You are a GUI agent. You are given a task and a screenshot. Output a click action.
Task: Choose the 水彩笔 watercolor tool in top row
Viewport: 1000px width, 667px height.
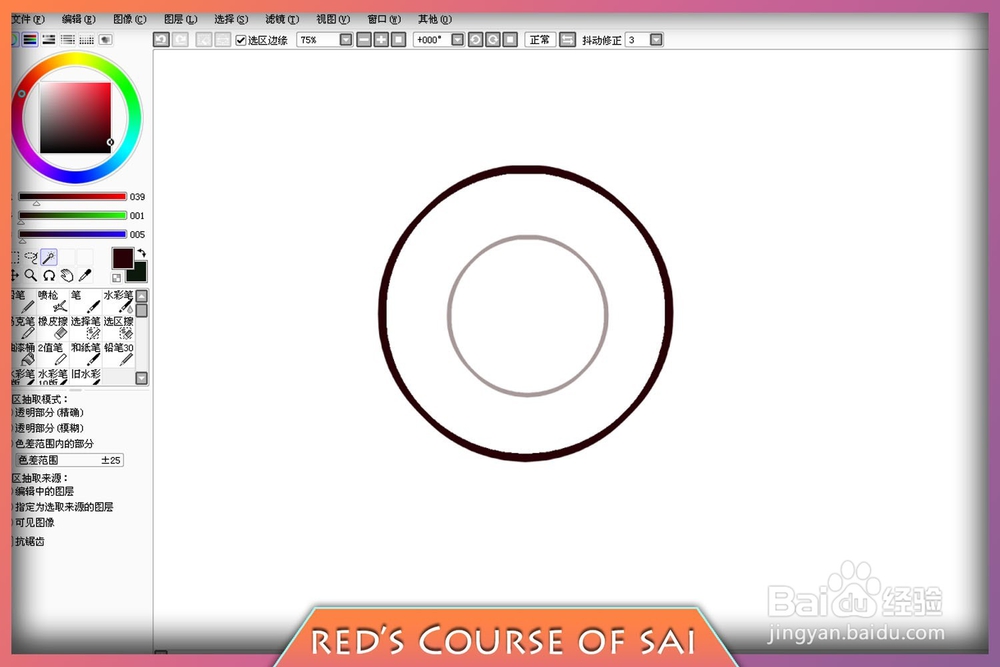pyautogui.click(x=118, y=302)
